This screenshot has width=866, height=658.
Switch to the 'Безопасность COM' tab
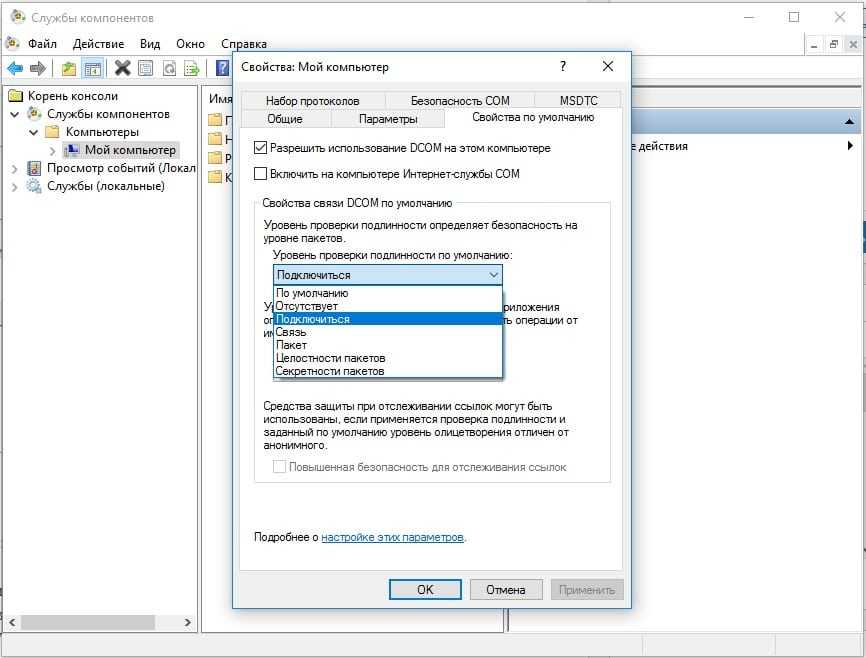[x=459, y=100]
